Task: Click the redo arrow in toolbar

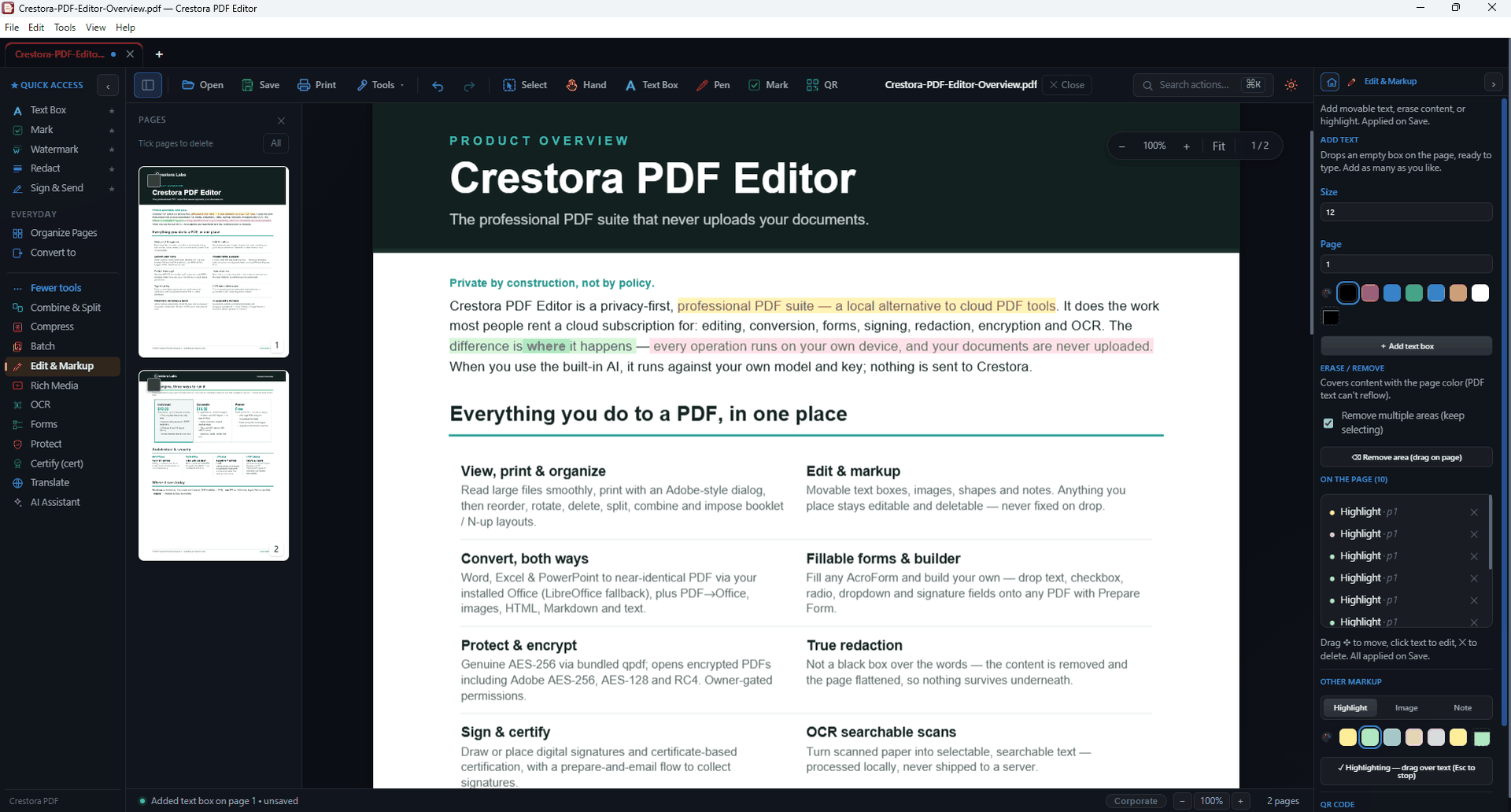Action: pos(469,86)
